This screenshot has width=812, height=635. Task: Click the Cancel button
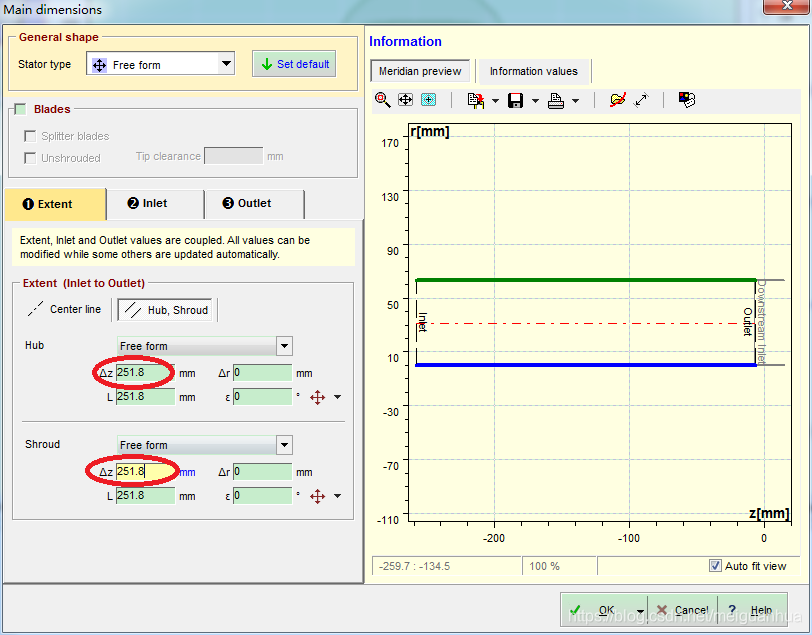[683, 610]
